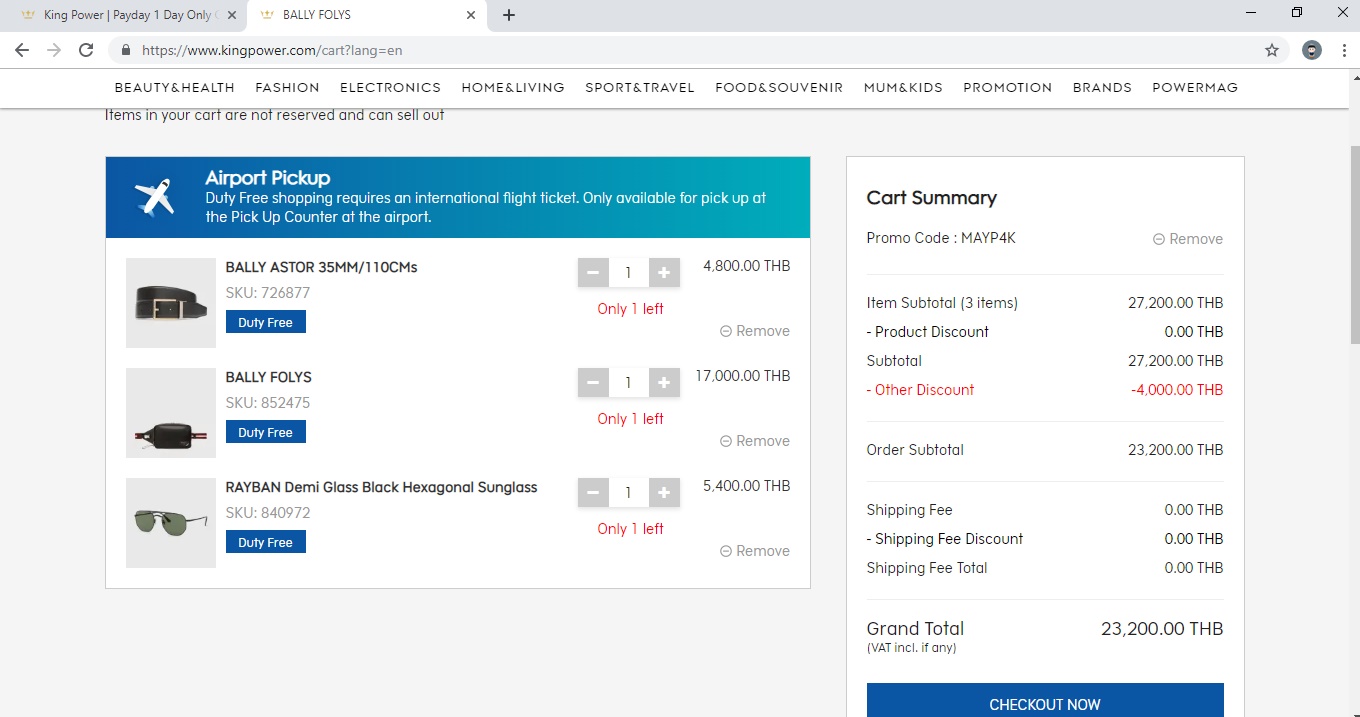Open RAYBAN sunglasses product thumbnail

tap(171, 523)
